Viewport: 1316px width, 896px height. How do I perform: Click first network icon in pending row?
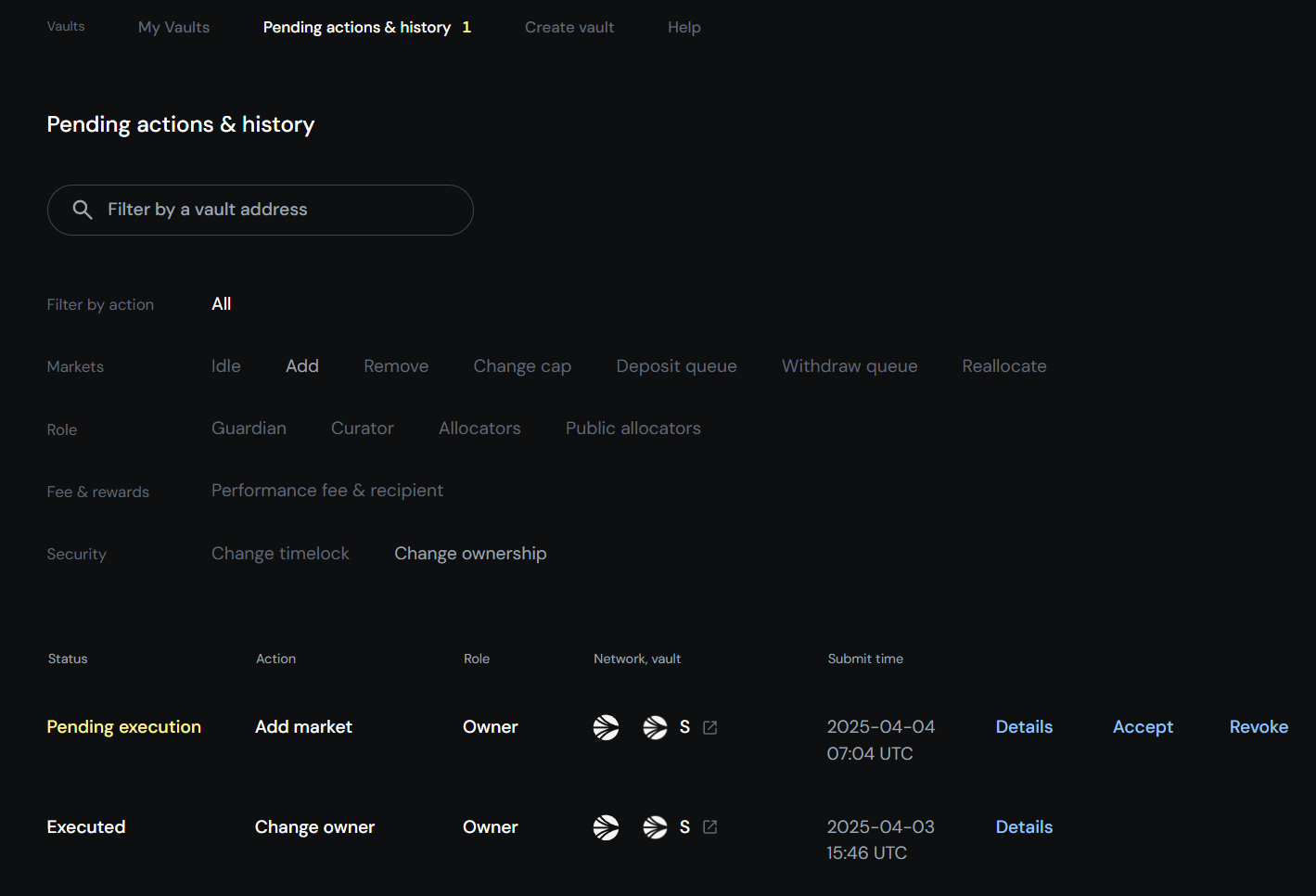tap(606, 727)
